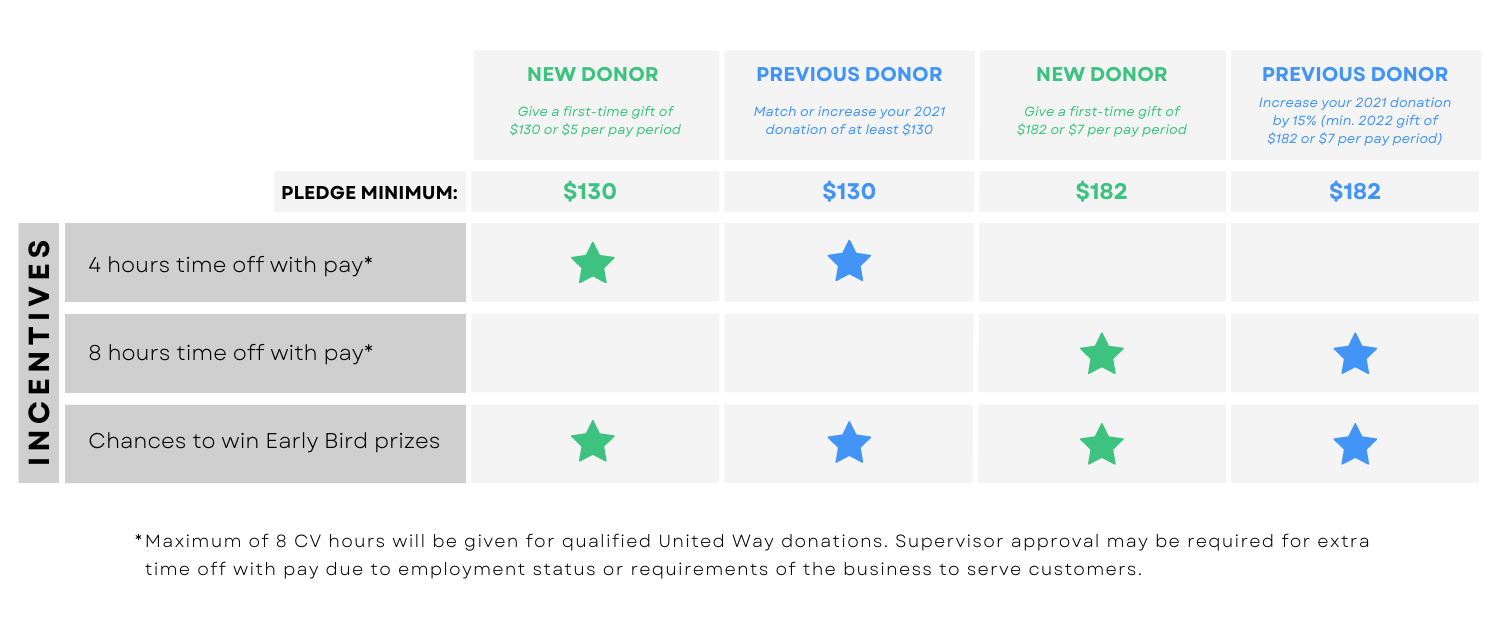Click "Match or increase your 2021 donation" text

click(x=849, y=120)
